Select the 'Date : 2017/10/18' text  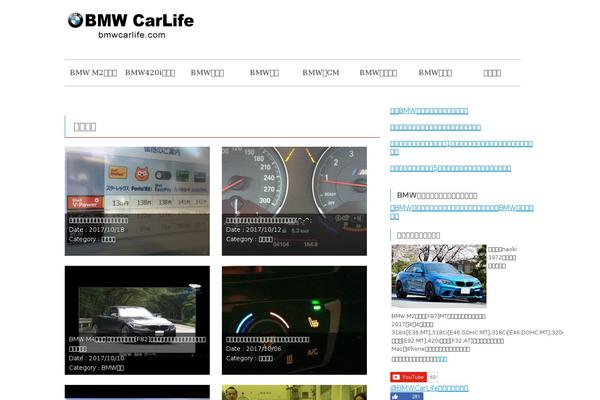pos(96,230)
